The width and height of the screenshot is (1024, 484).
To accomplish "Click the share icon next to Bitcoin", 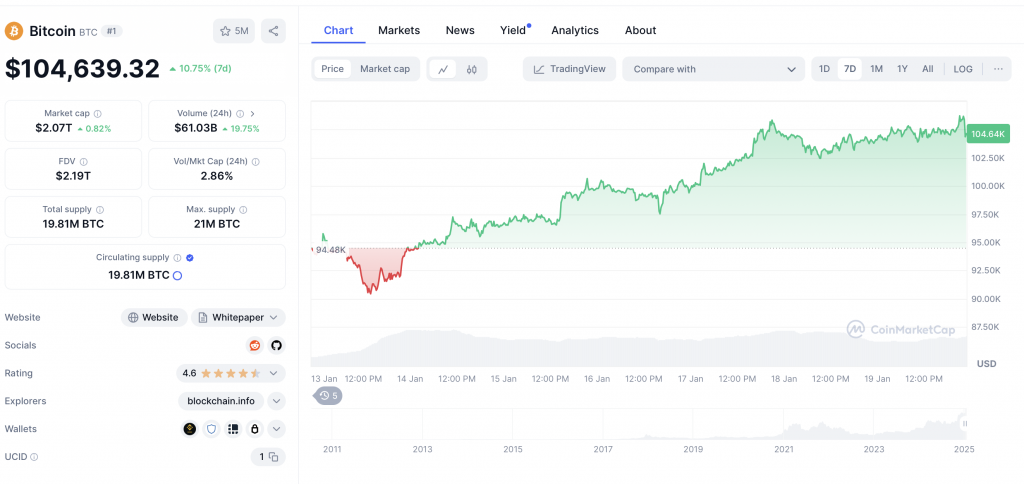I will click(273, 31).
